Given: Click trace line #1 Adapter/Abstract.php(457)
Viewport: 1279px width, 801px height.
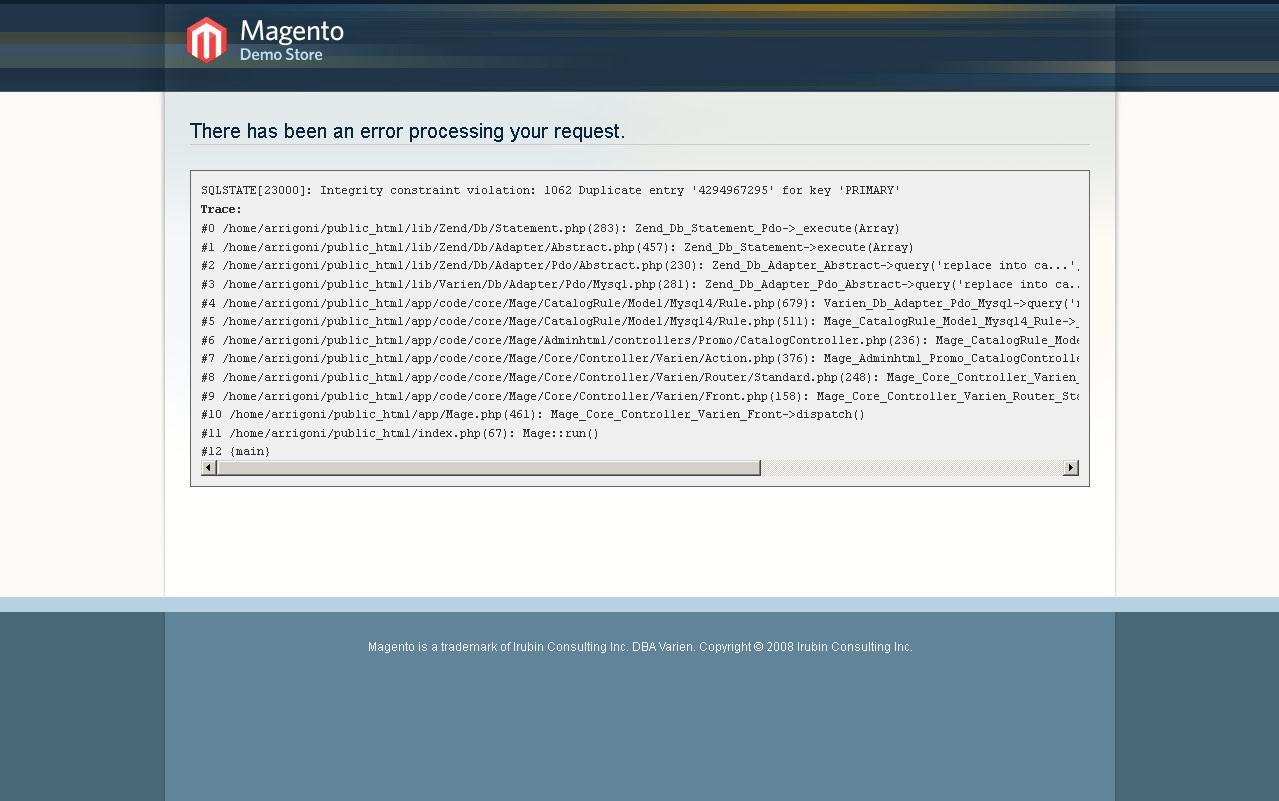Looking at the screenshot, I should tap(557, 247).
